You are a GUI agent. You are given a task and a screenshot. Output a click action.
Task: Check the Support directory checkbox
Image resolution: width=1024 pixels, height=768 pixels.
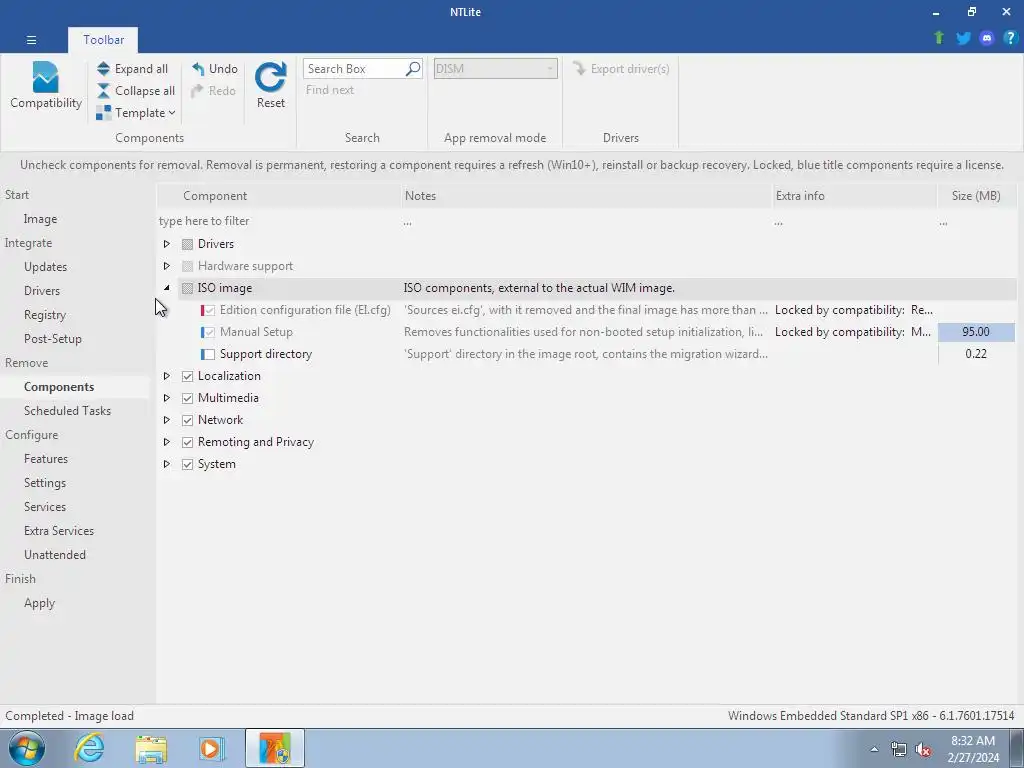[x=209, y=354]
